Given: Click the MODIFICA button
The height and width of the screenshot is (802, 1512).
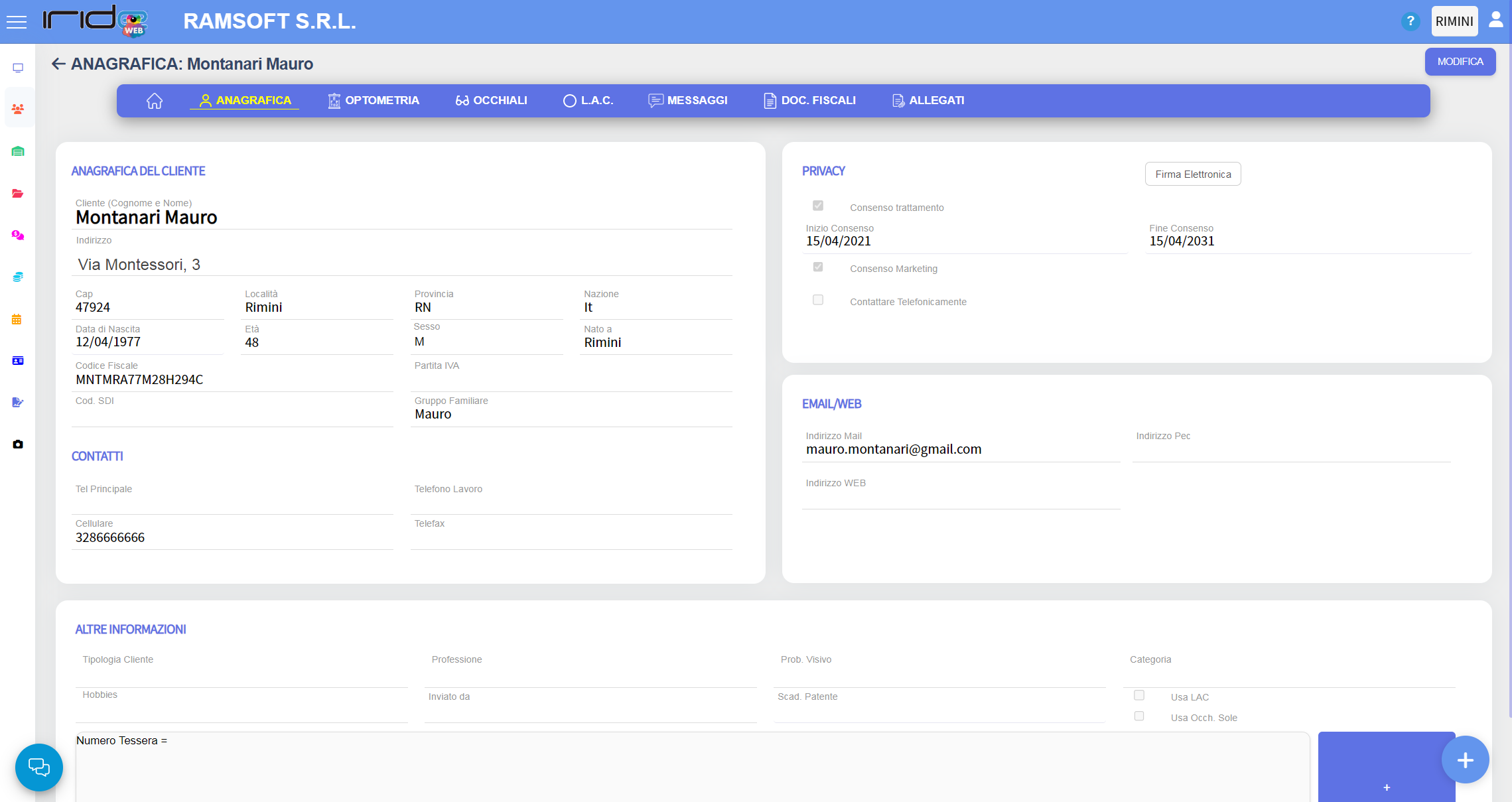Looking at the screenshot, I should (x=1460, y=62).
